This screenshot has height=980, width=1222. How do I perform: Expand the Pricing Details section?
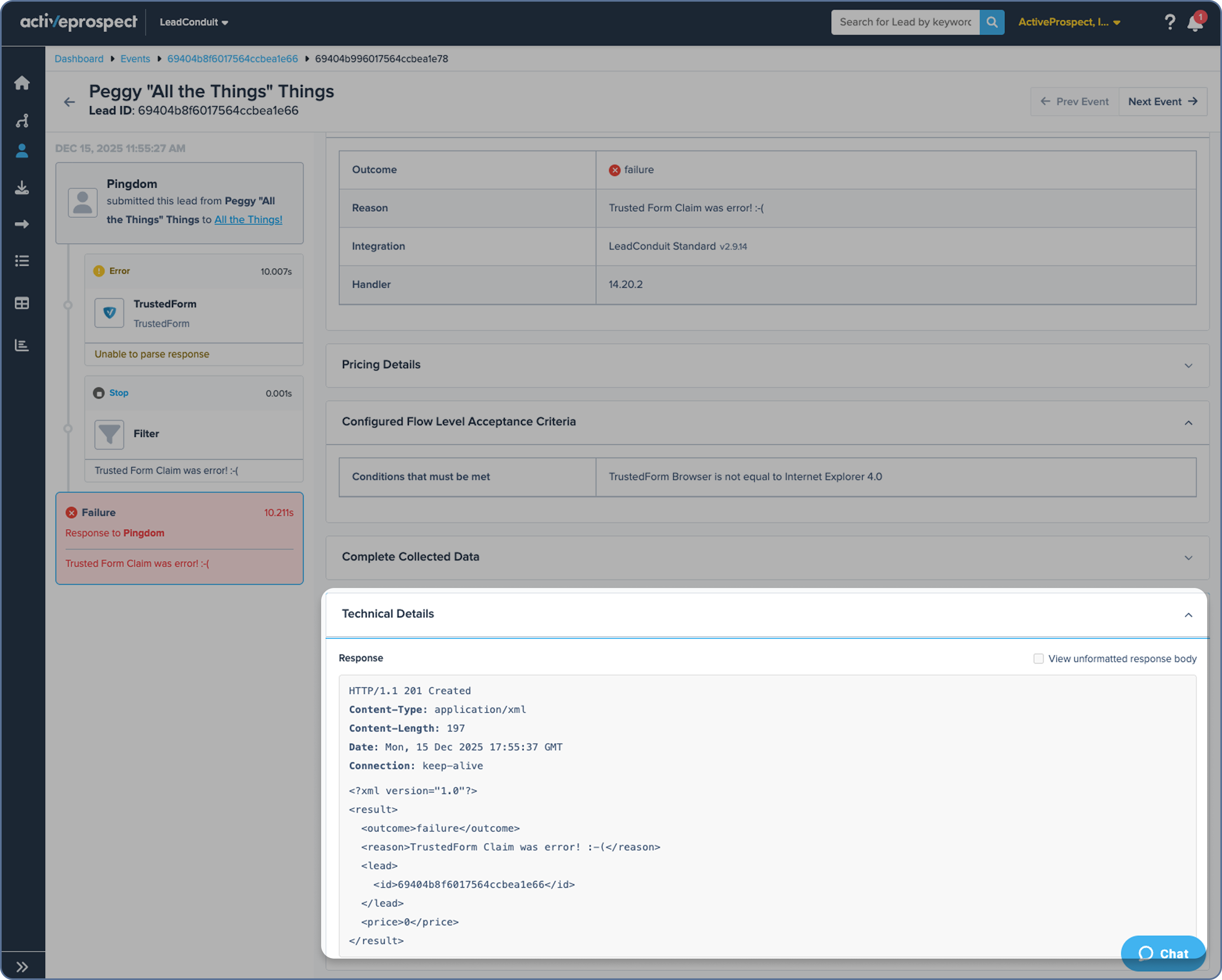click(767, 365)
